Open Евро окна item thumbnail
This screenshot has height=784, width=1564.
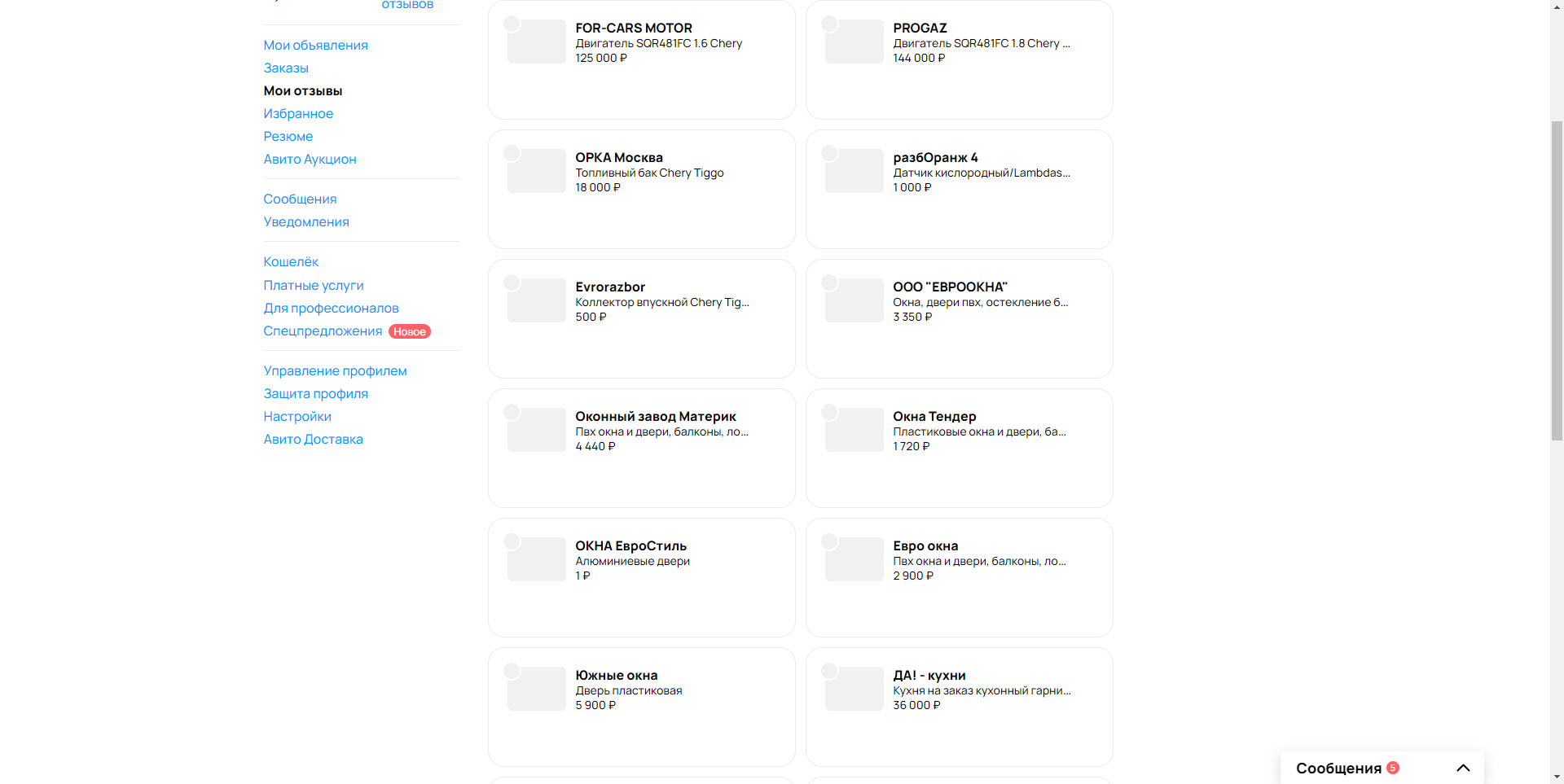854,559
